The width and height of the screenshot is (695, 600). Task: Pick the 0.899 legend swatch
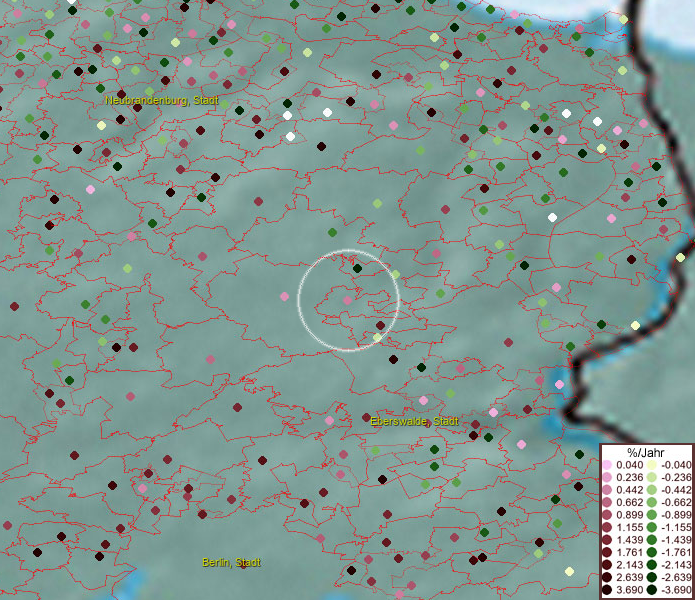click(x=607, y=515)
